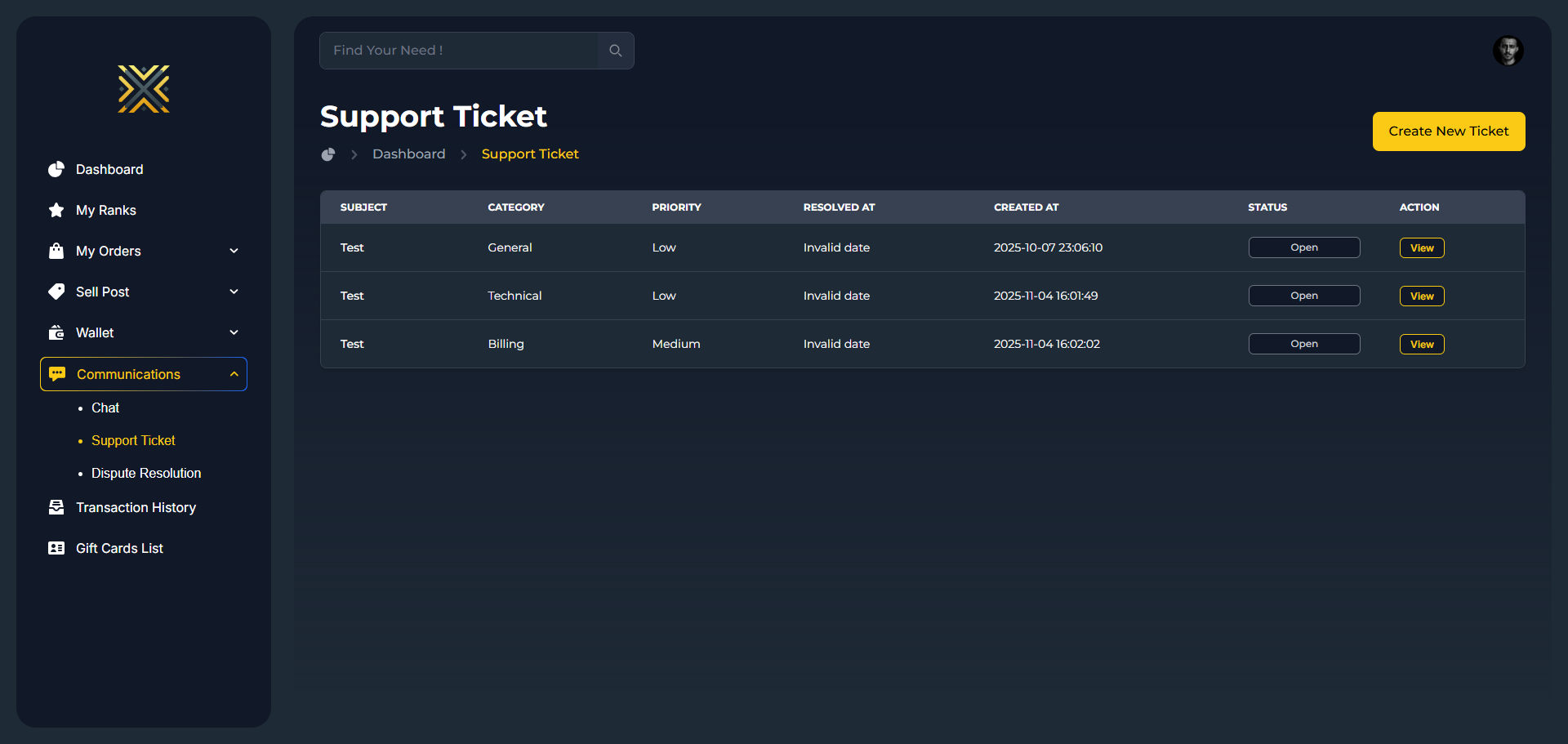Expand the Sell Post submenu

pyautogui.click(x=234, y=292)
